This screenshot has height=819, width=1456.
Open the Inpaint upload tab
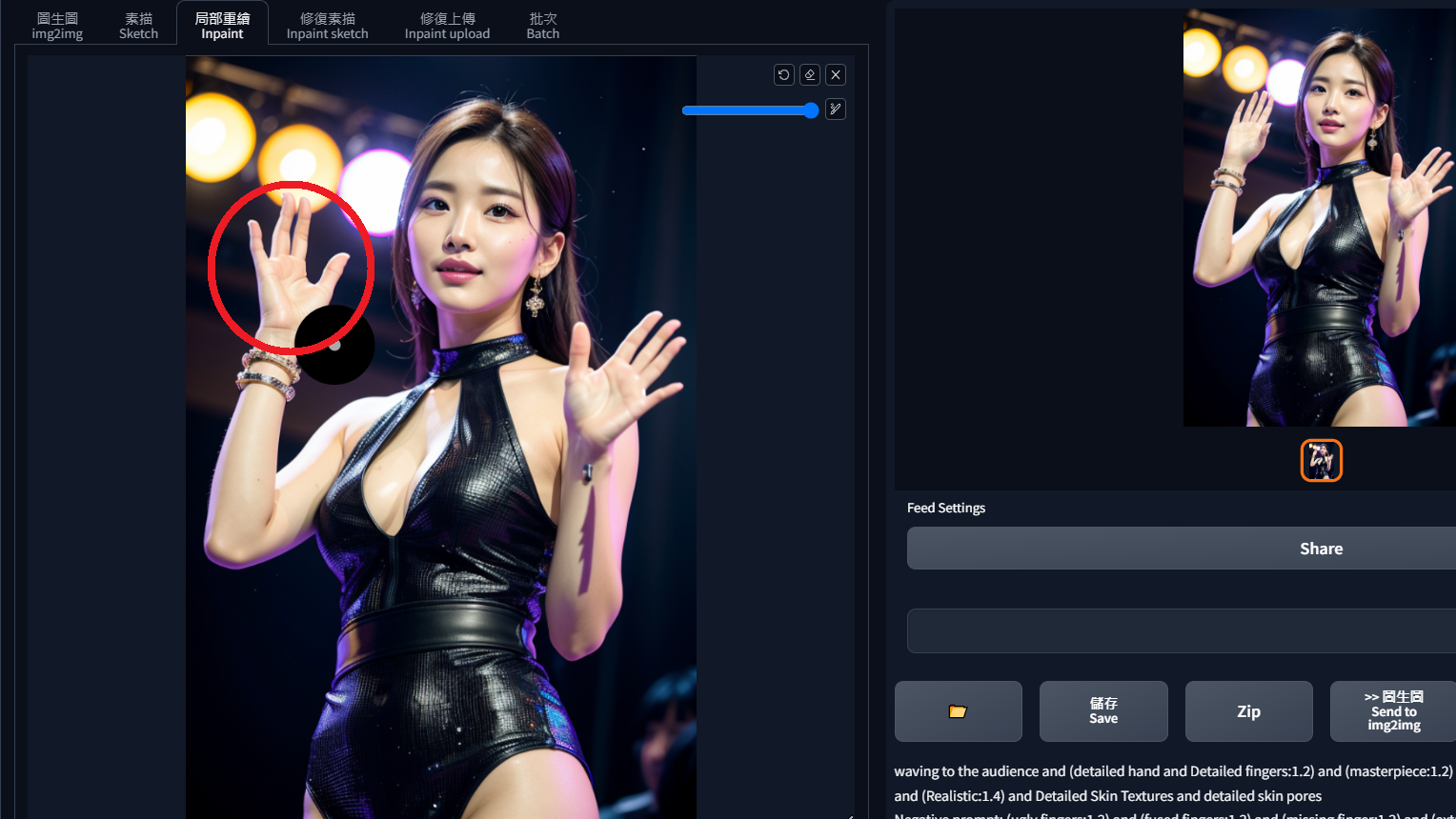(447, 26)
